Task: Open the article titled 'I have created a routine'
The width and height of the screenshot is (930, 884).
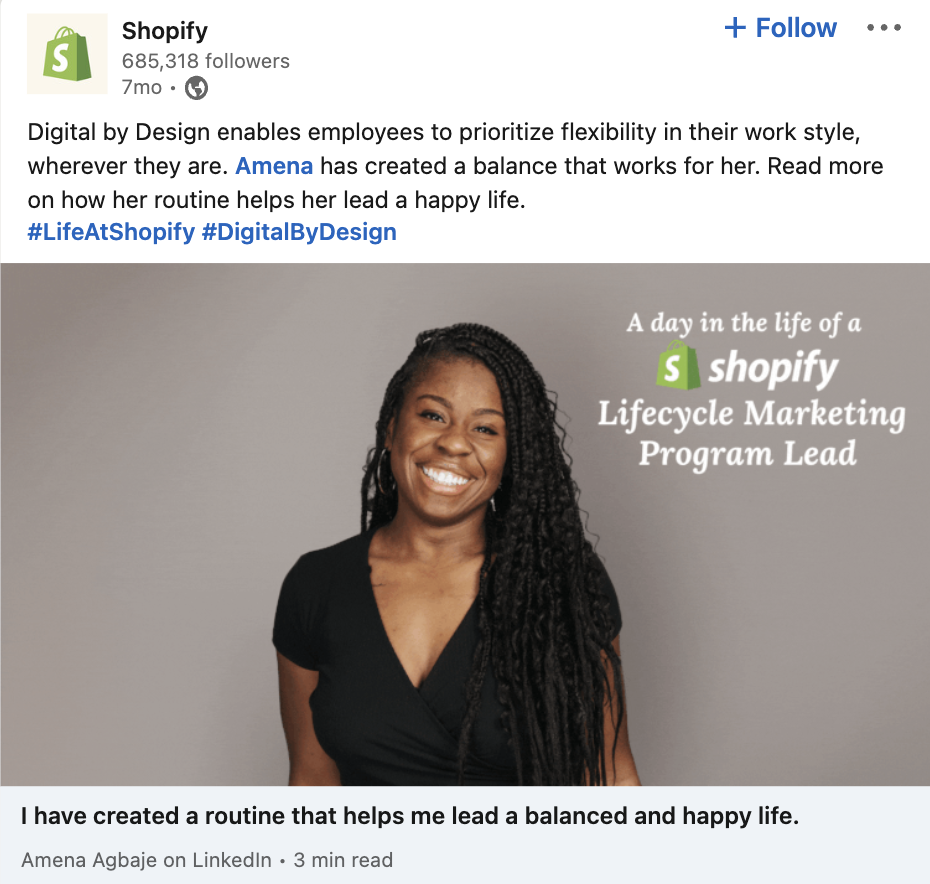Action: click(x=410, y=816)
